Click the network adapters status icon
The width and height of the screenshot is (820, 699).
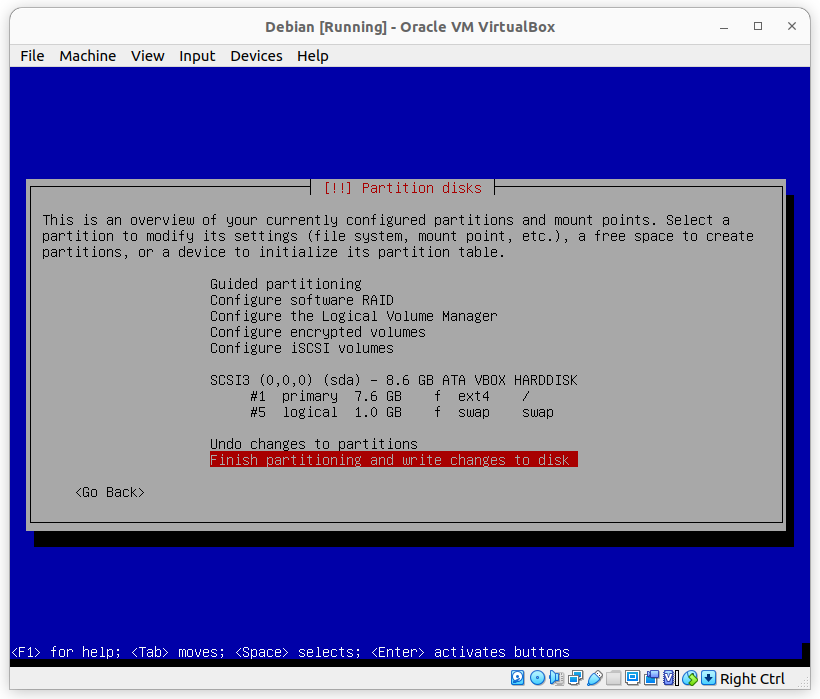(x=573, y=678)
